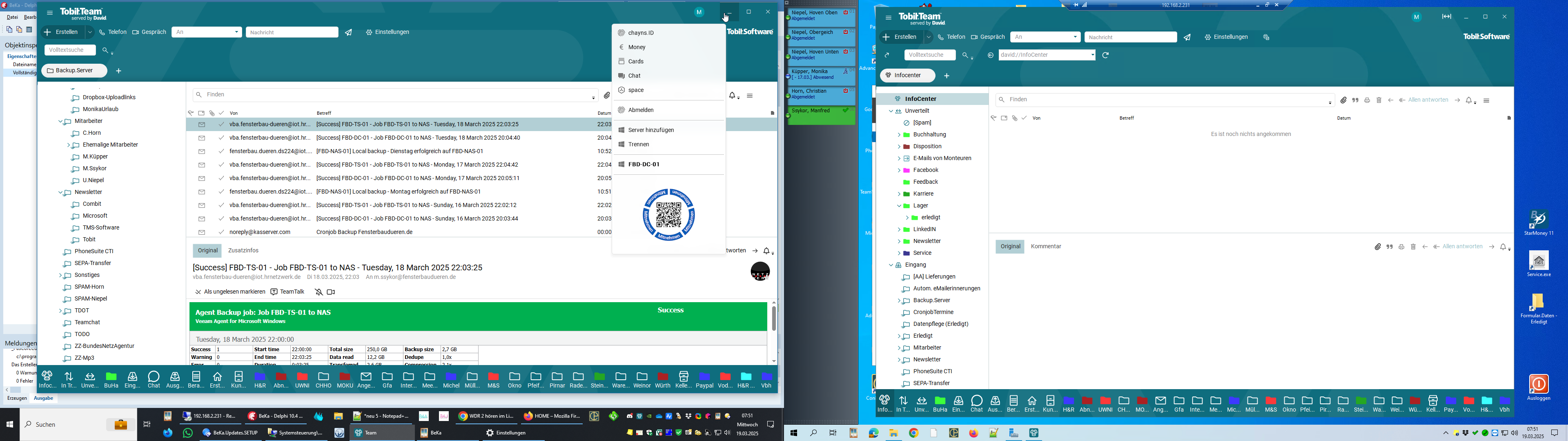Screen dimensions: 1568x441
Task: Collapse the Lager folder in right tree
Action: [x=898, y=207]
